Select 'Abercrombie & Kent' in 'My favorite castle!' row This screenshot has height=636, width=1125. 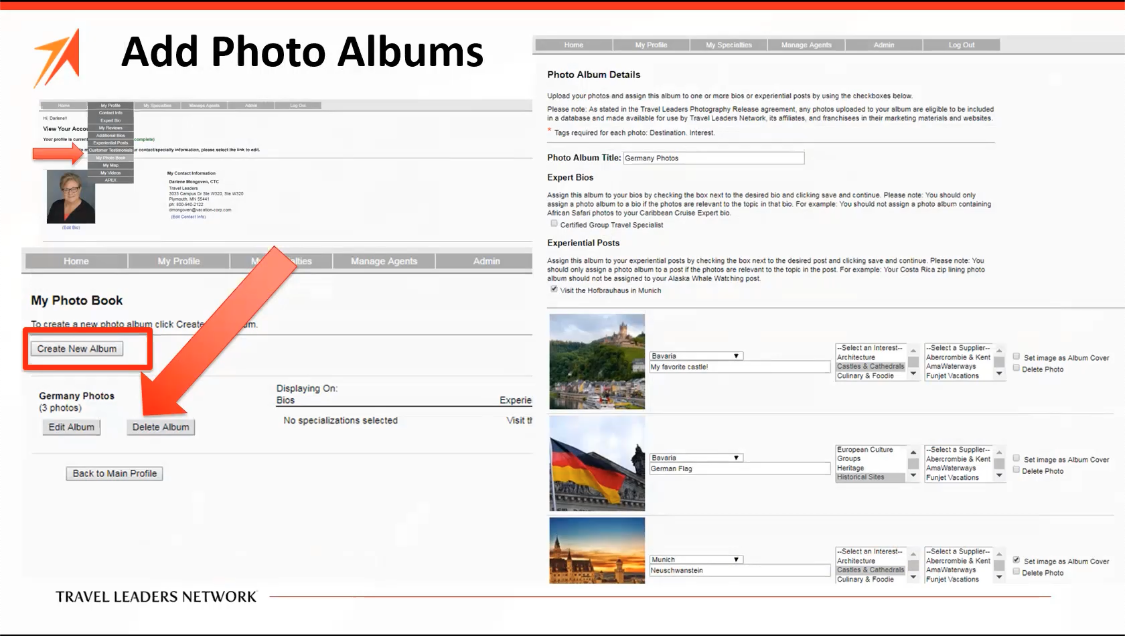[x=959, y=357]
